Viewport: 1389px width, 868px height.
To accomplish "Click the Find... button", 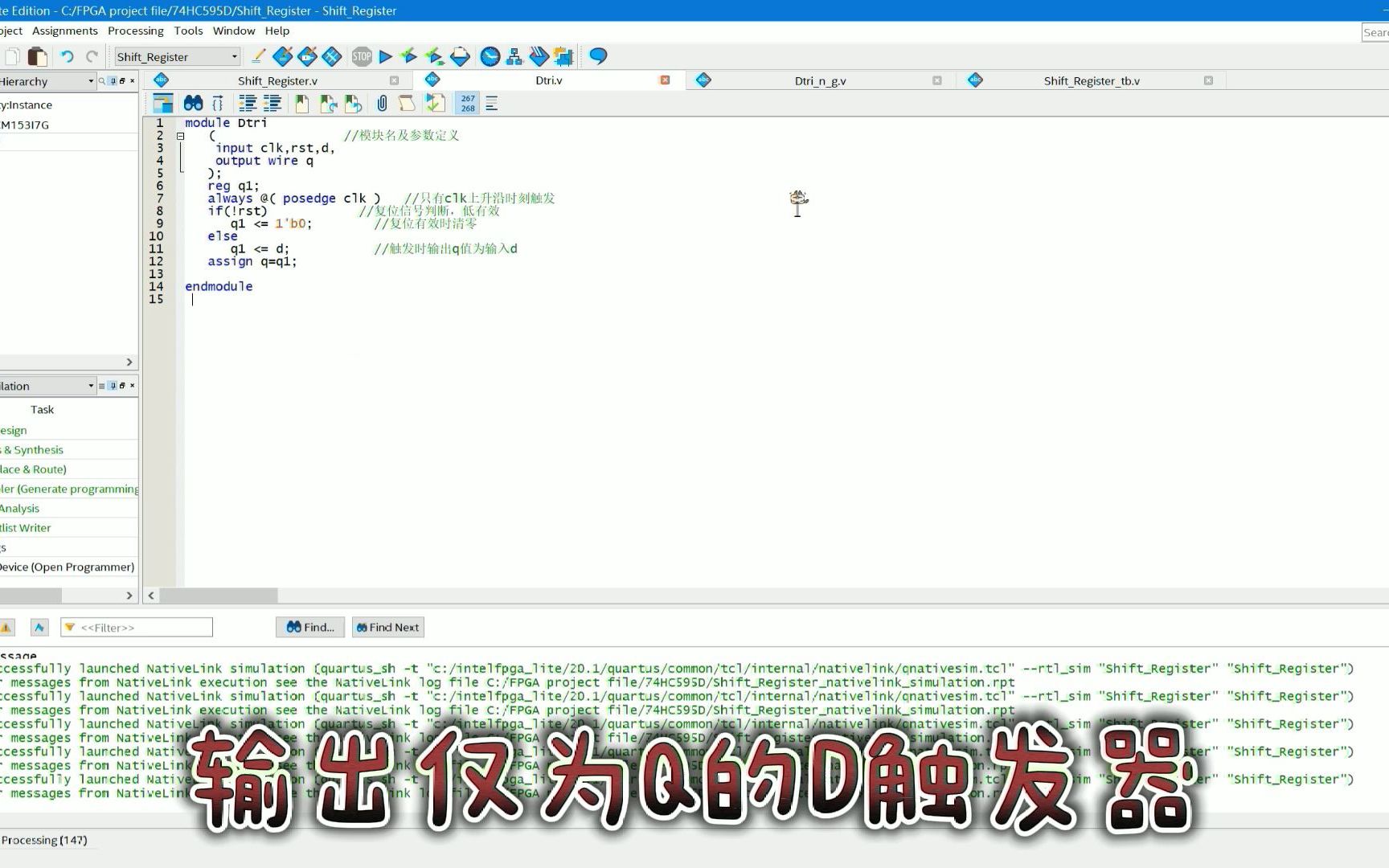I will click(310, 627).
